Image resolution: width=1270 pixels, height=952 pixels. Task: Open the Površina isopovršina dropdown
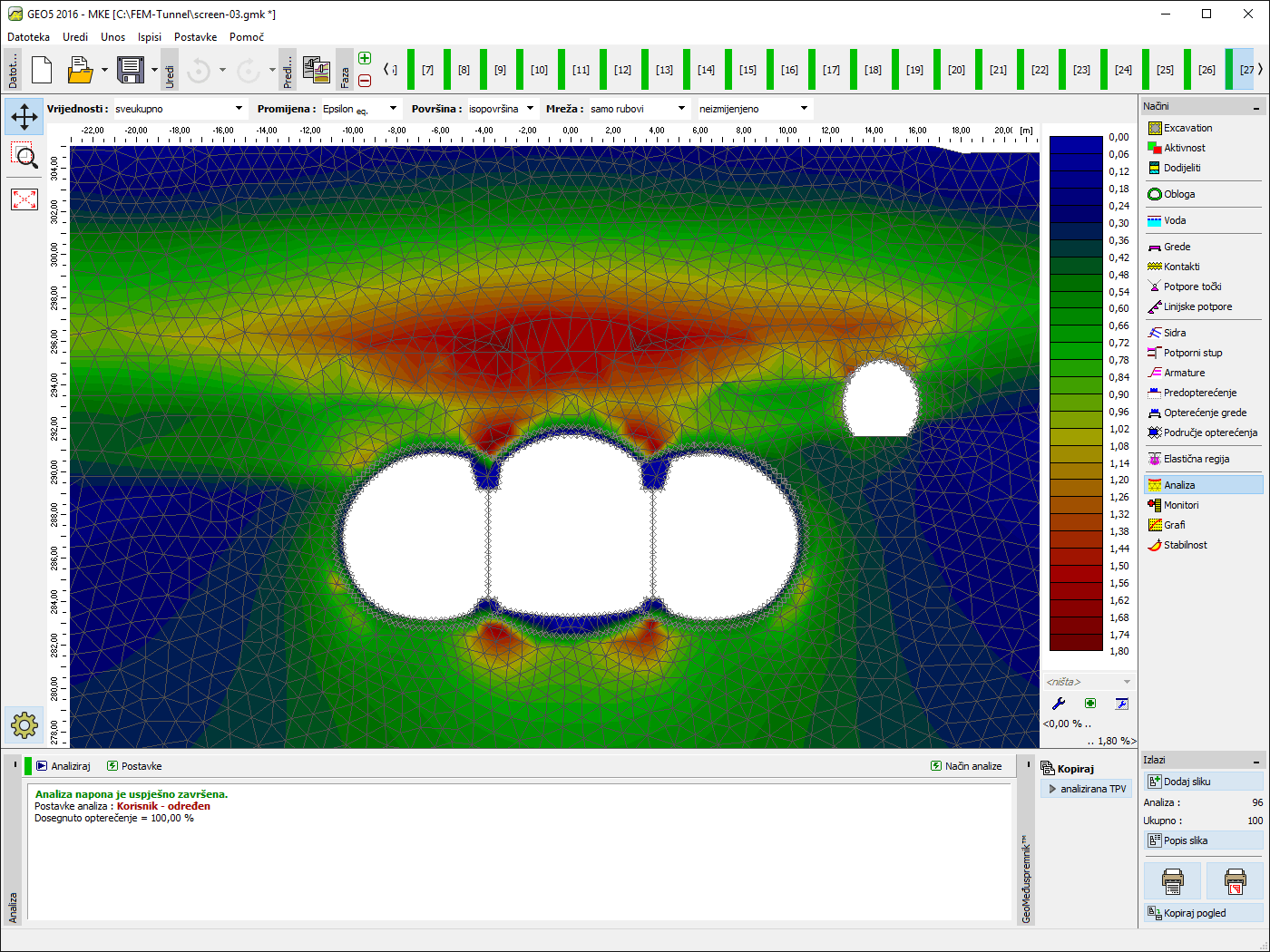(502, 109)
